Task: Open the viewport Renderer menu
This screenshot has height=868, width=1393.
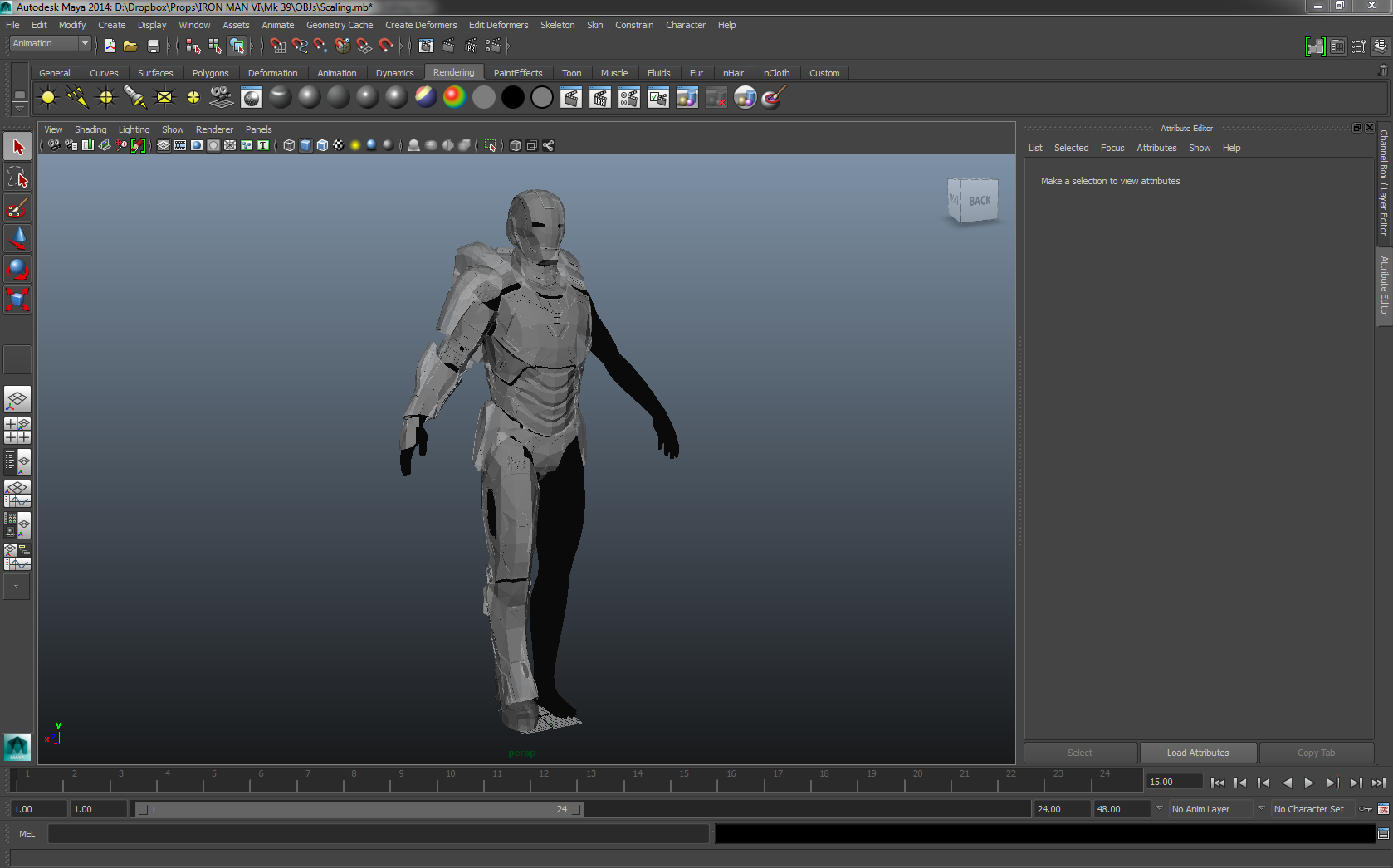Action: 214,129
